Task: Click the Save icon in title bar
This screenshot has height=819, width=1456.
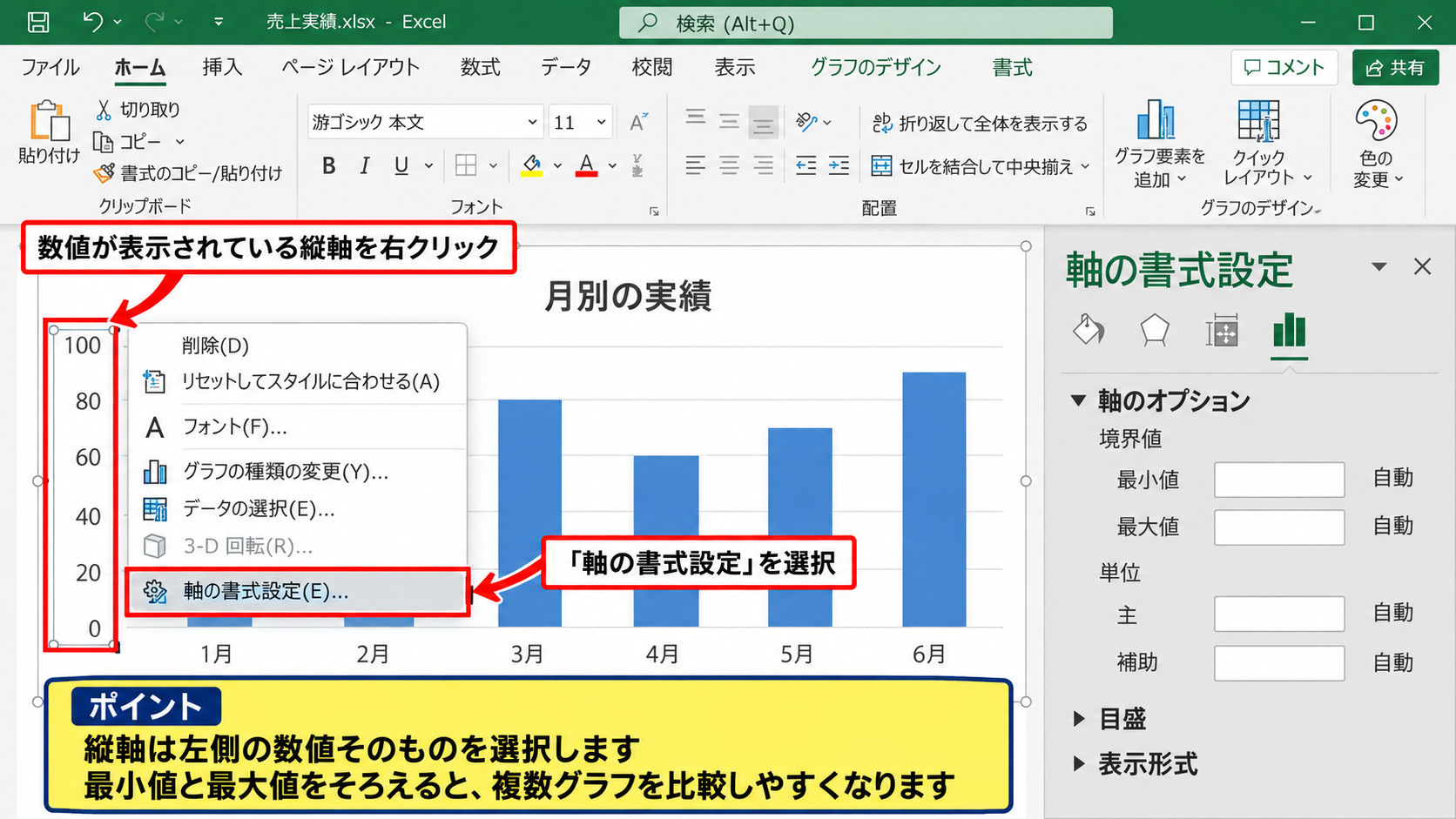Action: tap(38, 22)
